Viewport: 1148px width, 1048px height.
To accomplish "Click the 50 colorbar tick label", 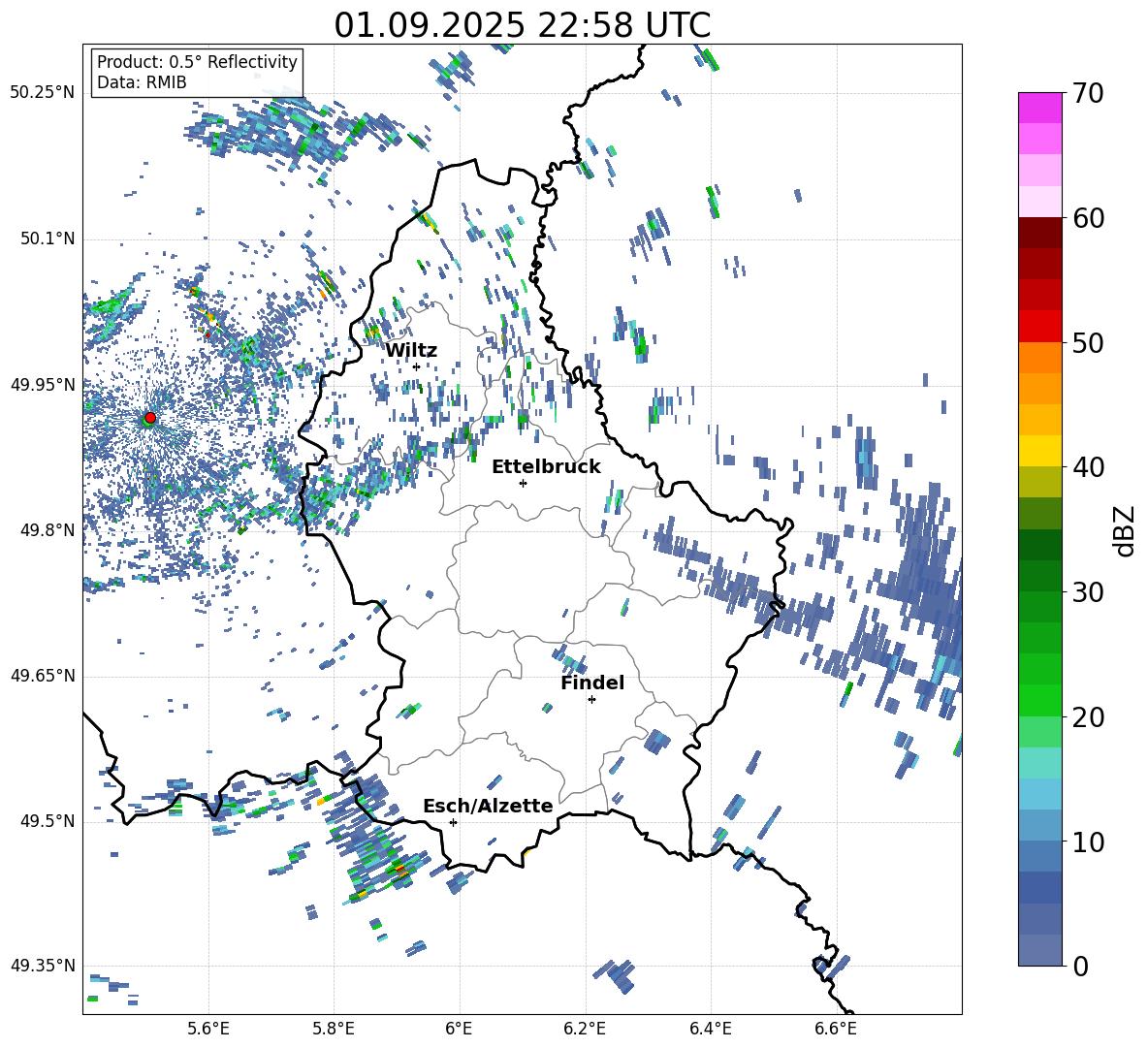I will [x=1088, y=342].
